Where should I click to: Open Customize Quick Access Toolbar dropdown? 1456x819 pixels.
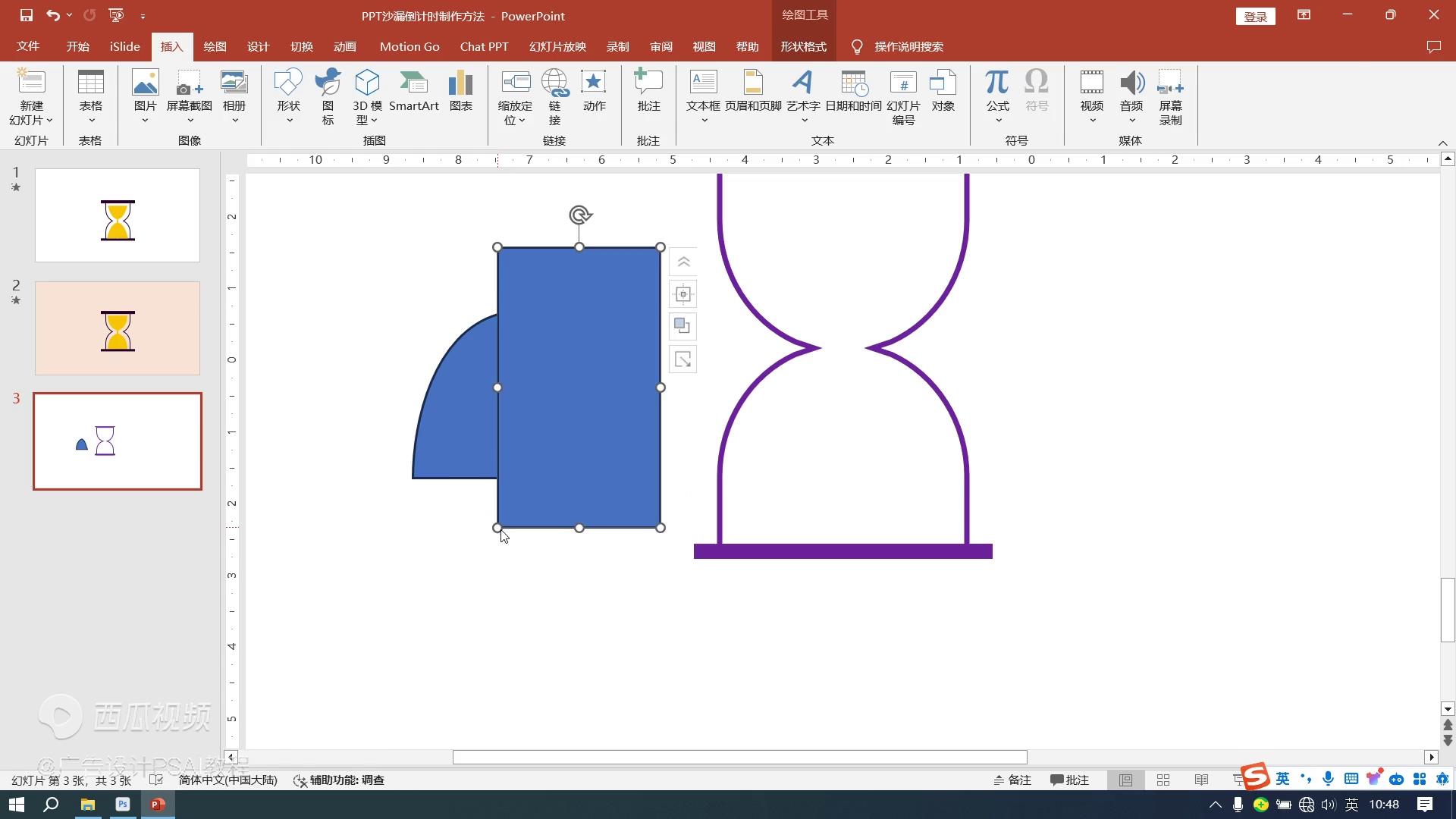(x=143, y=16)
